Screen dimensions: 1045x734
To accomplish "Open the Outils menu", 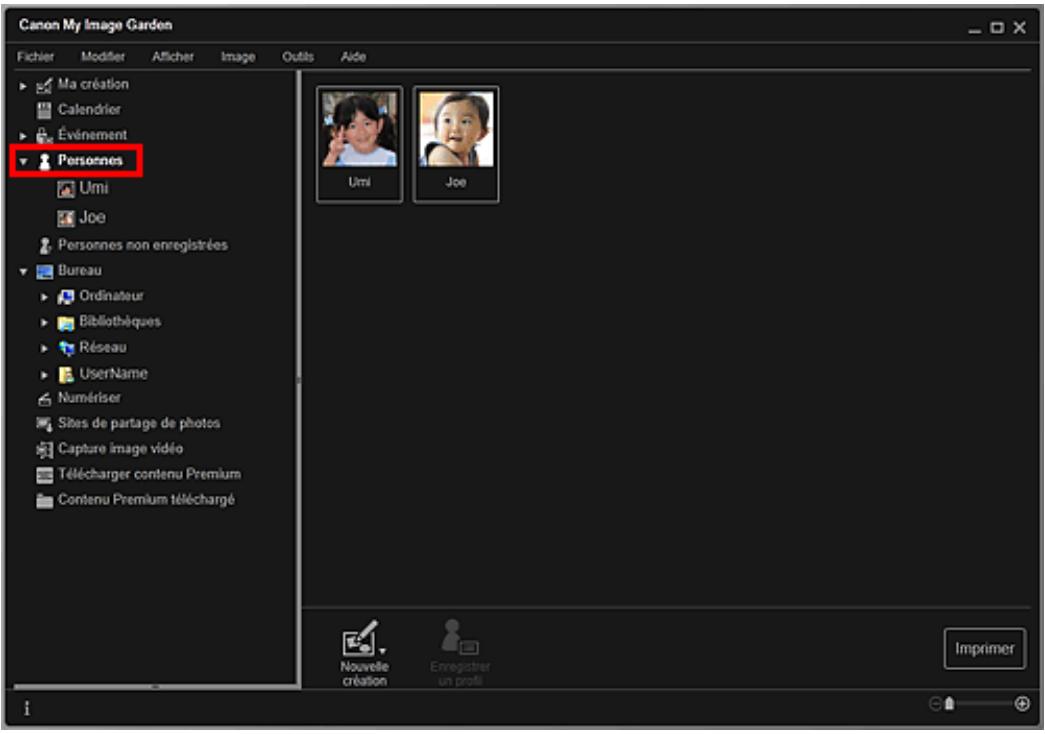I will coord(297,57).
